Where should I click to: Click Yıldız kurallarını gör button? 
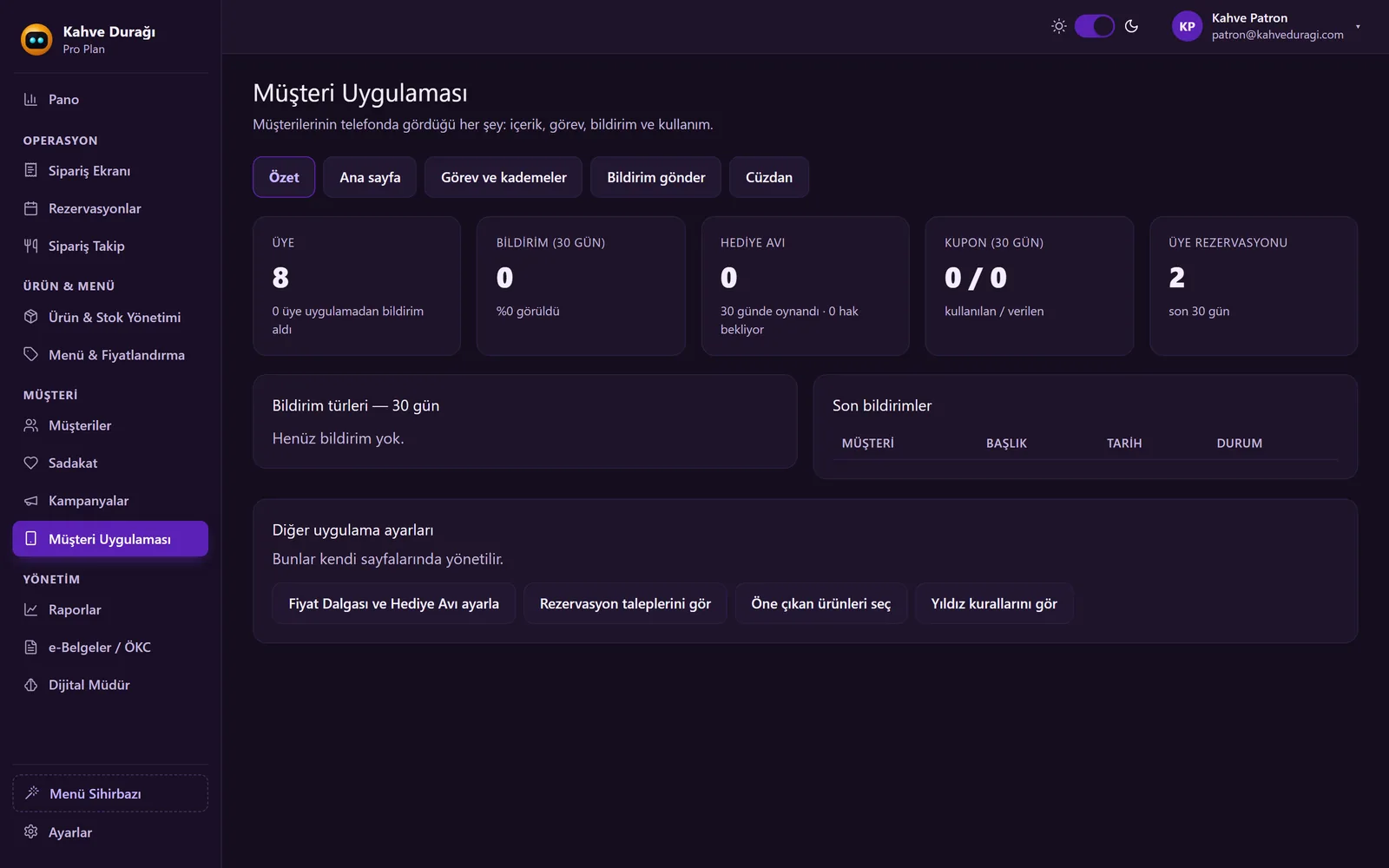click(994, 603)
